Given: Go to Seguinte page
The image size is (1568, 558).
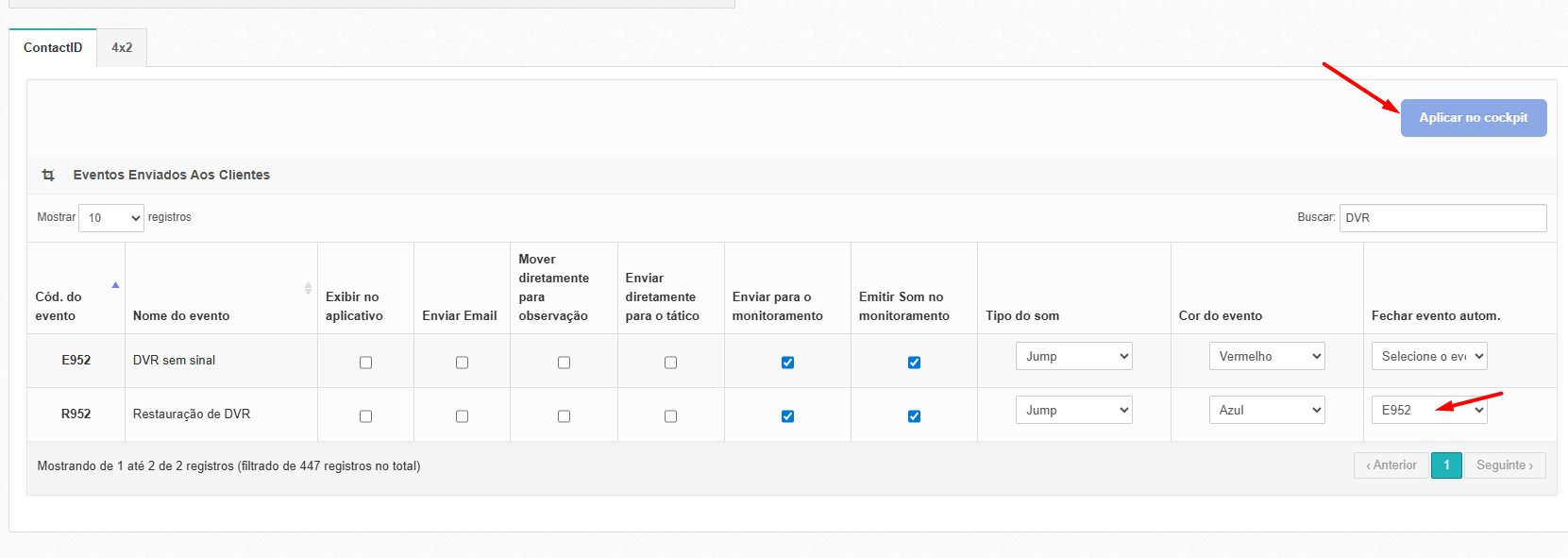Looking at the screenshot, I should click(1504, 465).
